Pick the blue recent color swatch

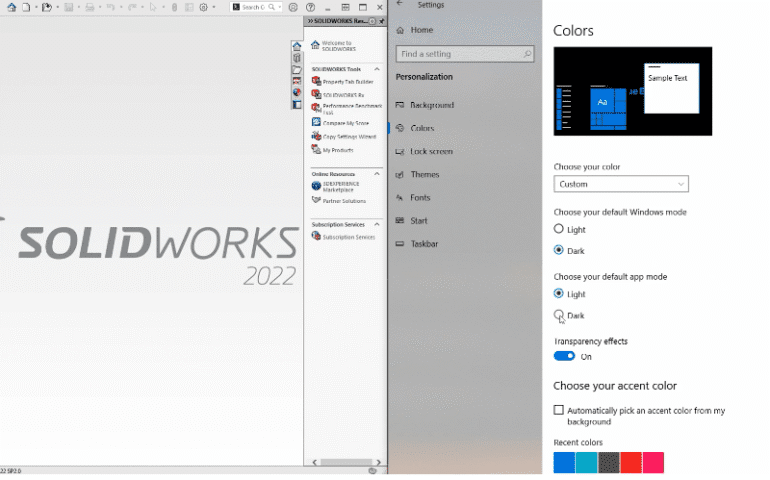[x=564, y=462]
